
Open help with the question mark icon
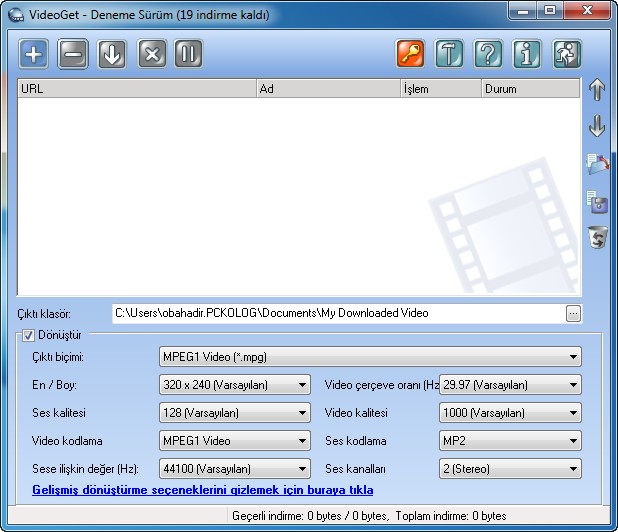click(488, 54)
